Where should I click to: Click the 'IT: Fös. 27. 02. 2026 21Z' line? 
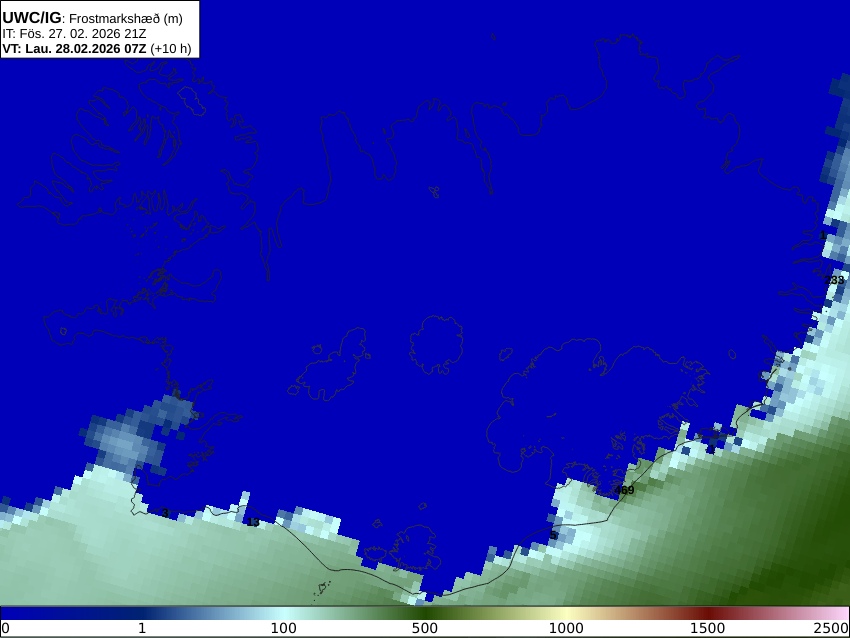coord(74,34)
